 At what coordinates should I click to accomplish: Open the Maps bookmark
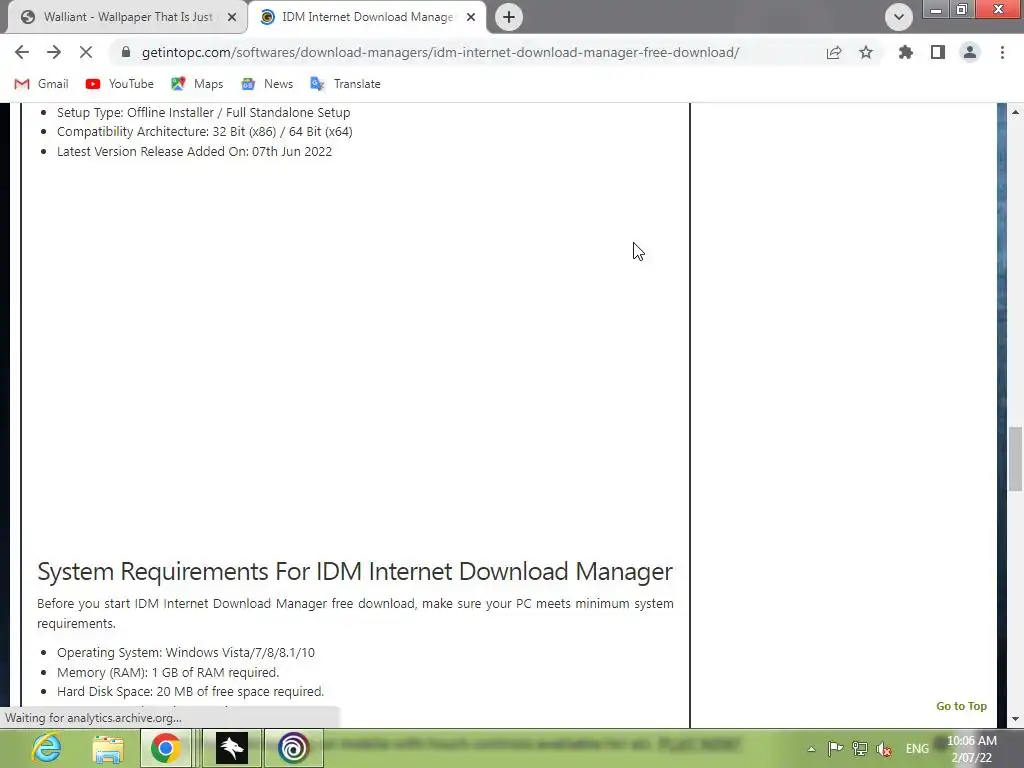click(x=197, y=84)
